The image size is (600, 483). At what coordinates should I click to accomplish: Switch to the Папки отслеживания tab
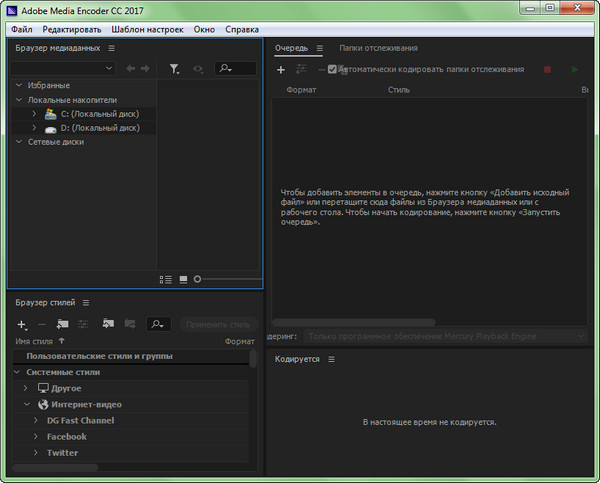(x=364, y=48)
